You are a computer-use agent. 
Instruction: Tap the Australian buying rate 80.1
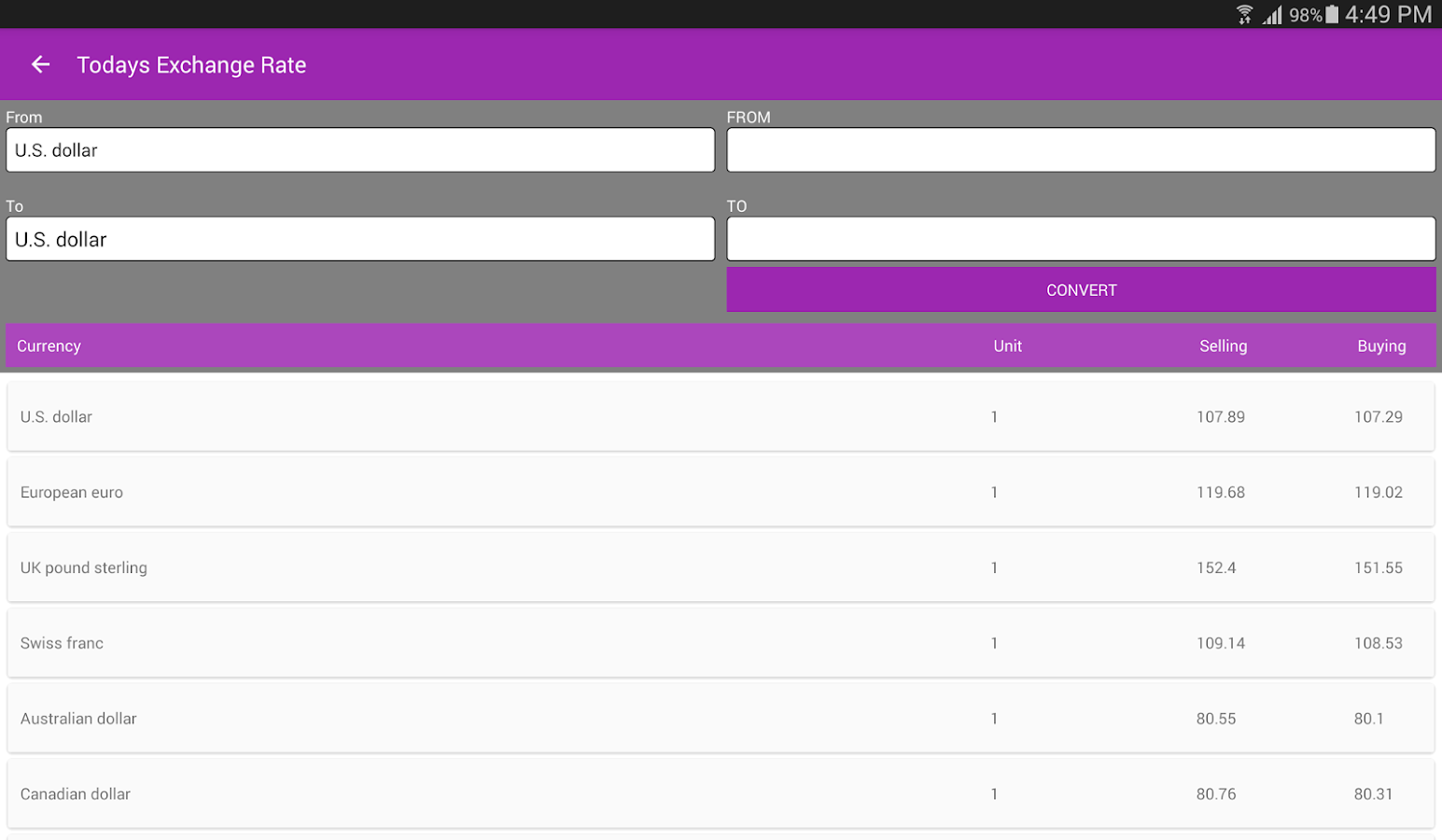(x=1369, y=720)
